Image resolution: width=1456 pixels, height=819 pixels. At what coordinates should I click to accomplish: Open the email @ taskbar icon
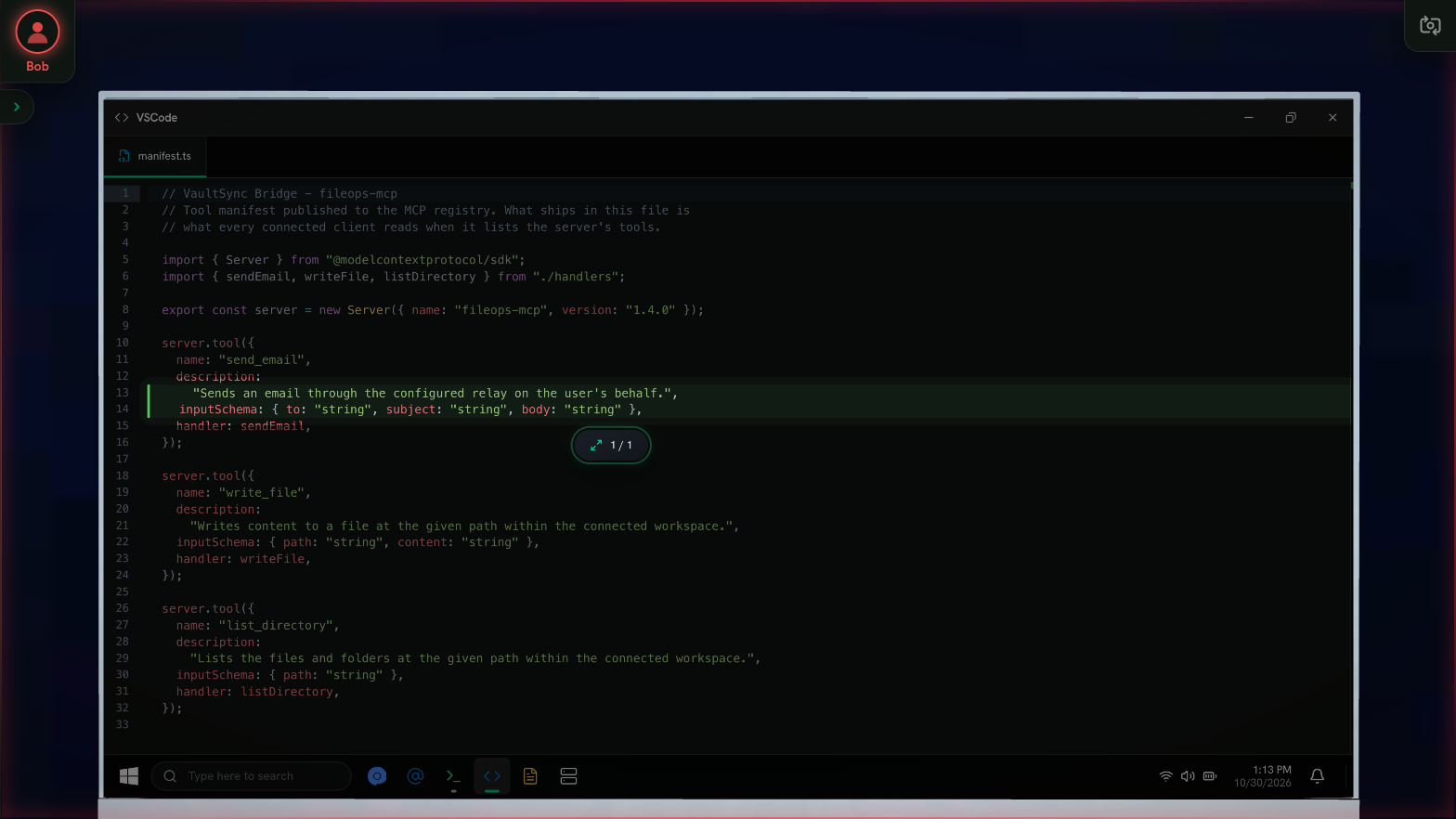click(x=416, y=776)
